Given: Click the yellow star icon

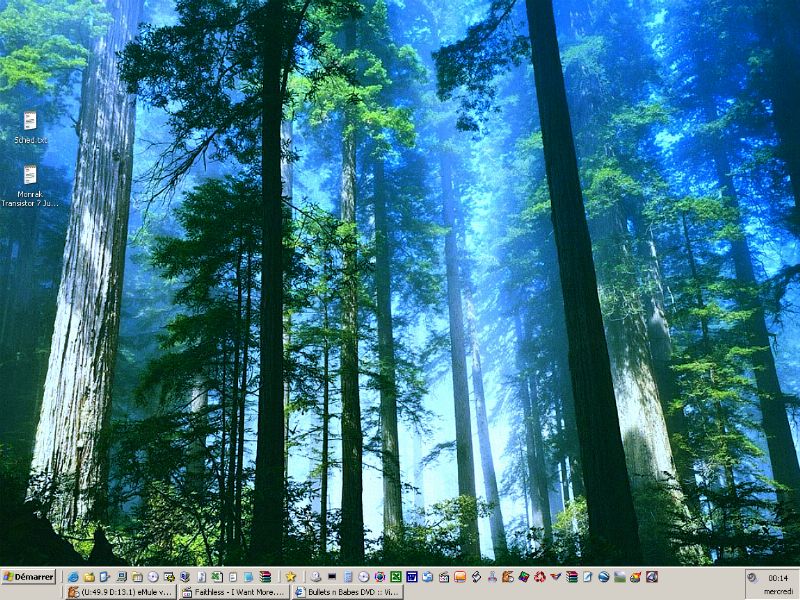Looking at the screenshot, I should tap(291, 577).
